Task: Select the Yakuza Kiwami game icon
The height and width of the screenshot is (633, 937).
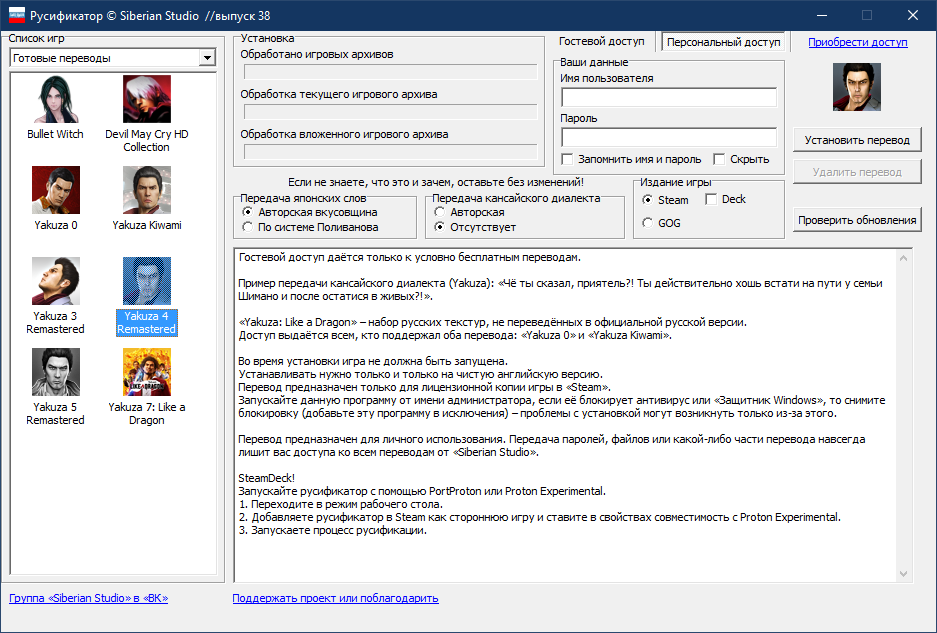Action: (x=146, y=190)
